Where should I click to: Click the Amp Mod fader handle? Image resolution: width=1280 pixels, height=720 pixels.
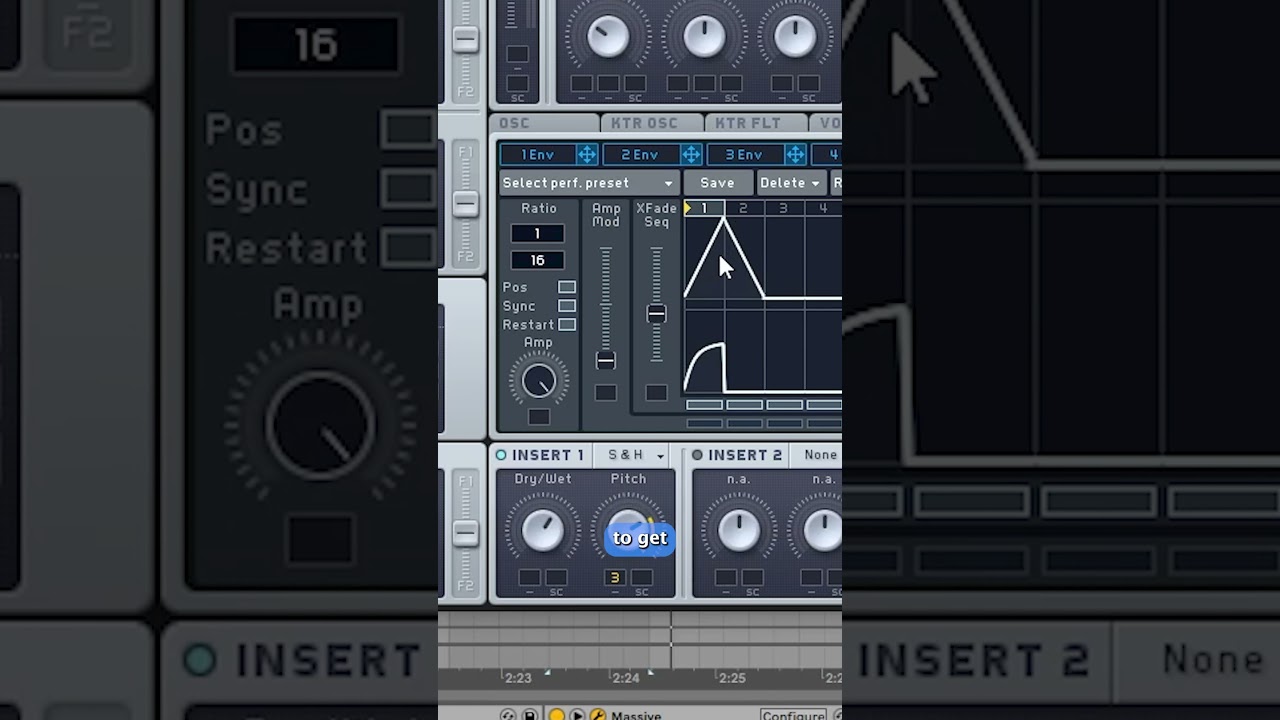[x=606, y=360]
